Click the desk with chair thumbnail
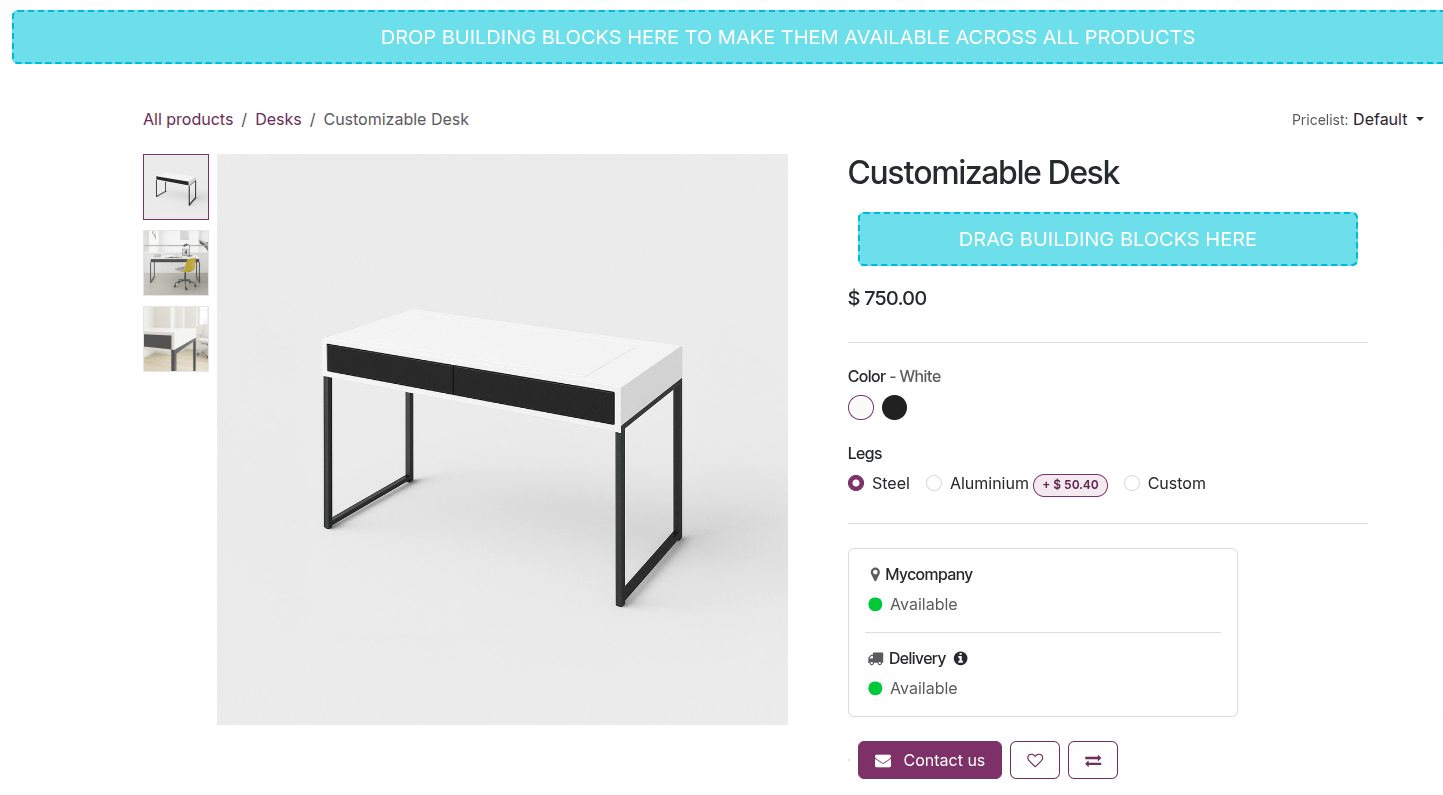 coord(175,263)
